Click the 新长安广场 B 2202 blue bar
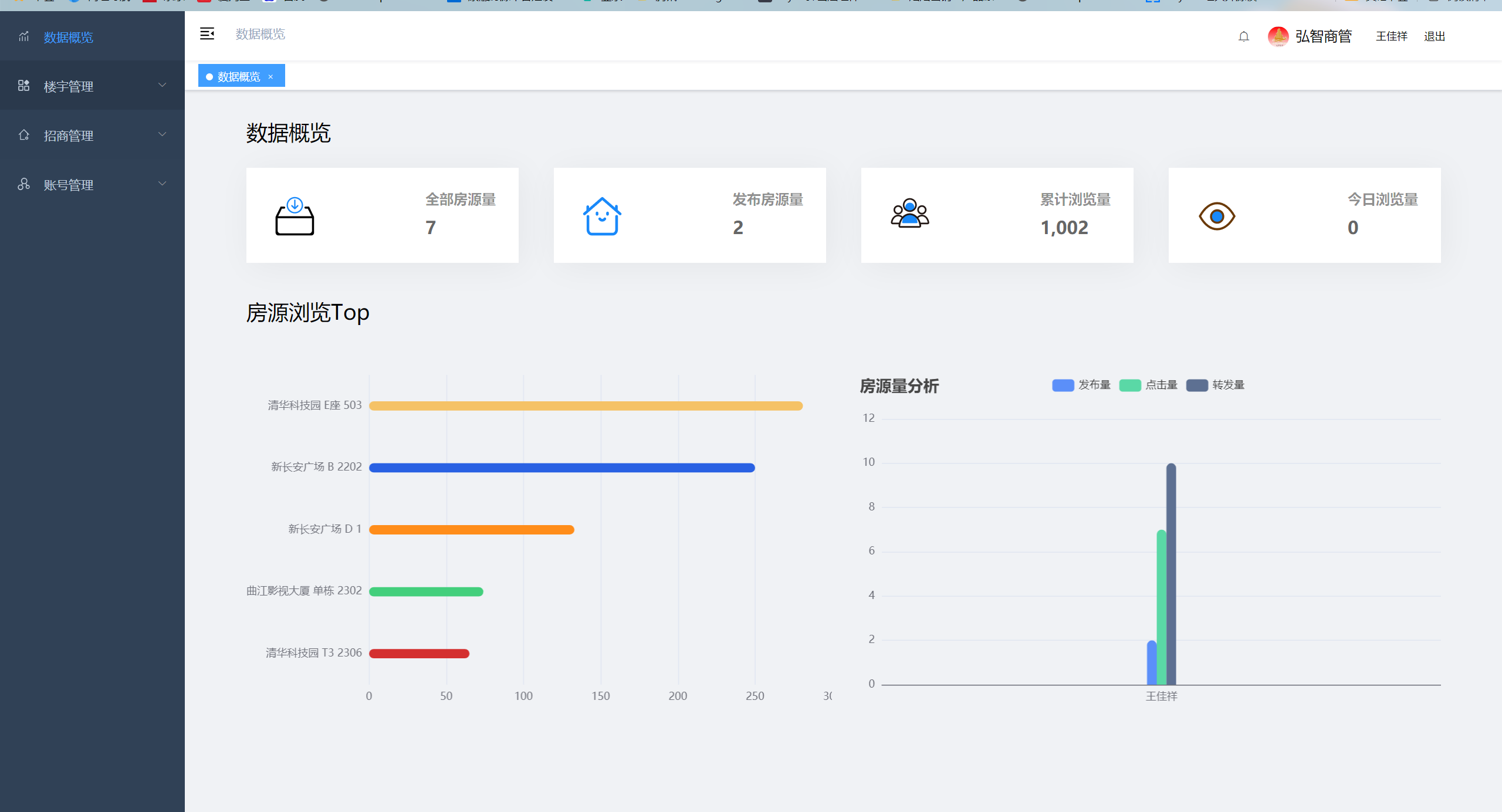This screenshot has width=1502, height=812. click(562, 468)
